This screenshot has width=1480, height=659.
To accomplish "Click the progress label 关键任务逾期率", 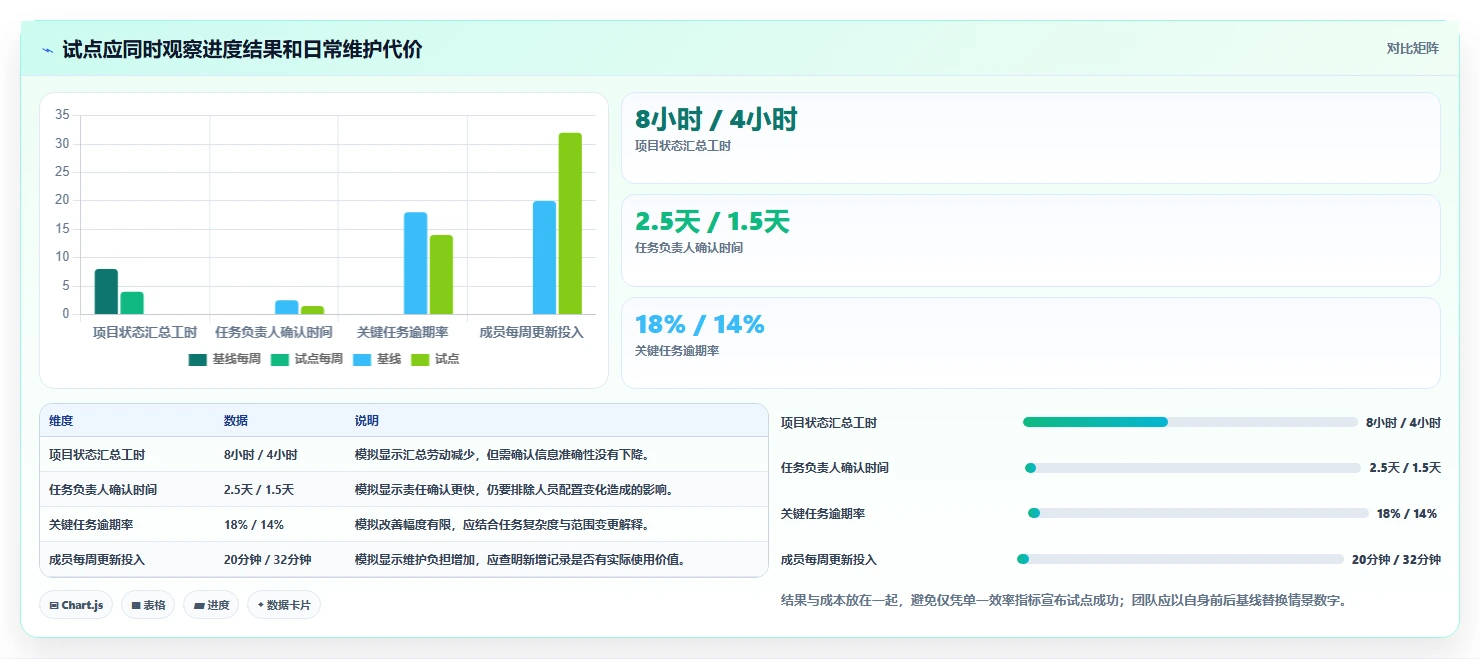I will point(823,514).
